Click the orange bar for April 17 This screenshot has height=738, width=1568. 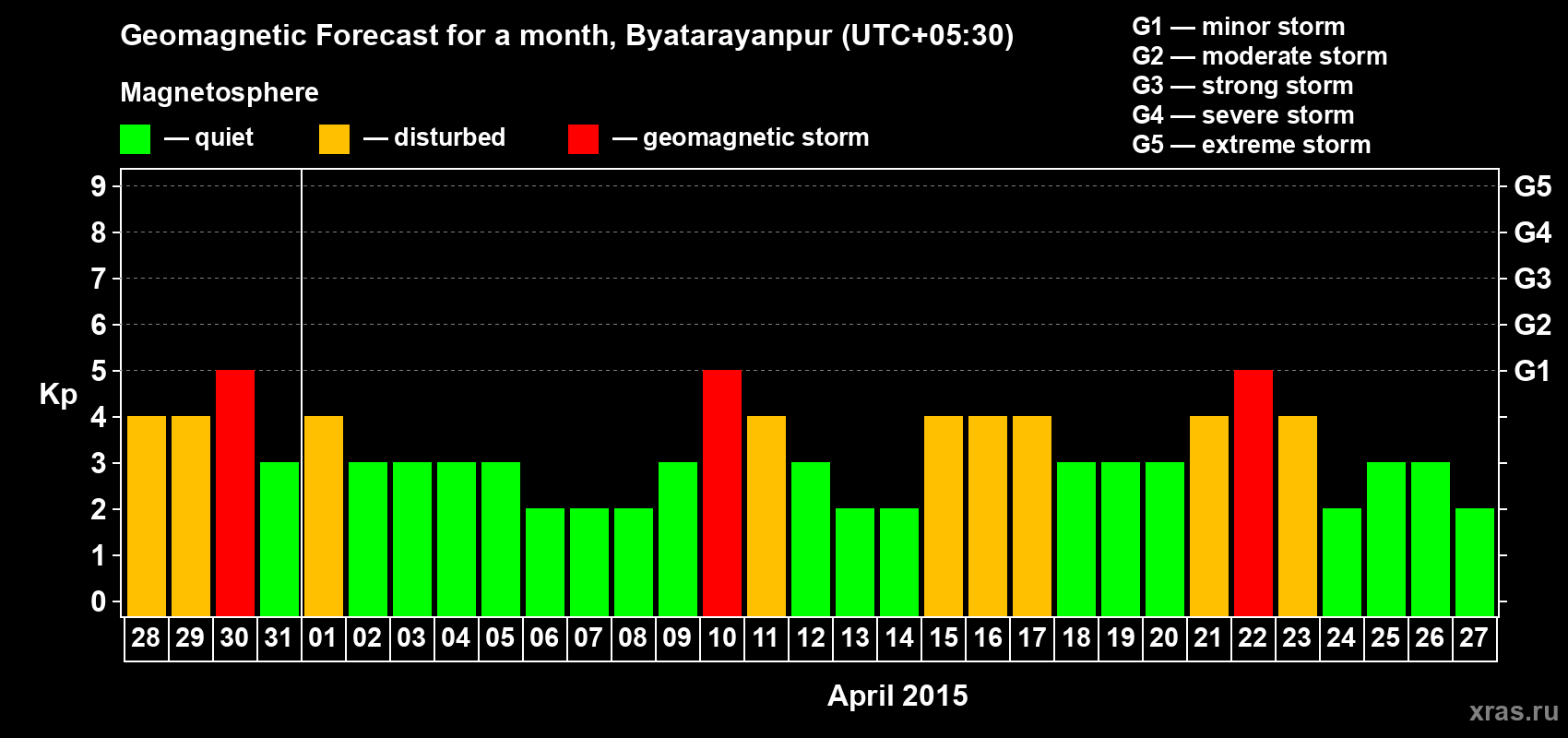(x=1032, y=517)
